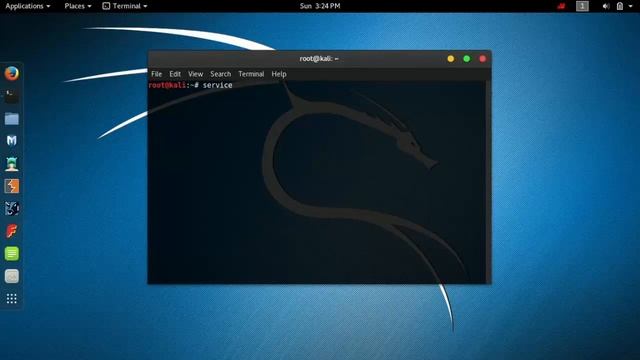Viewport: 640px width, 360px height.
Task: Open the Terminal menu in terminal menubar
Action: [x=251, y=74]
